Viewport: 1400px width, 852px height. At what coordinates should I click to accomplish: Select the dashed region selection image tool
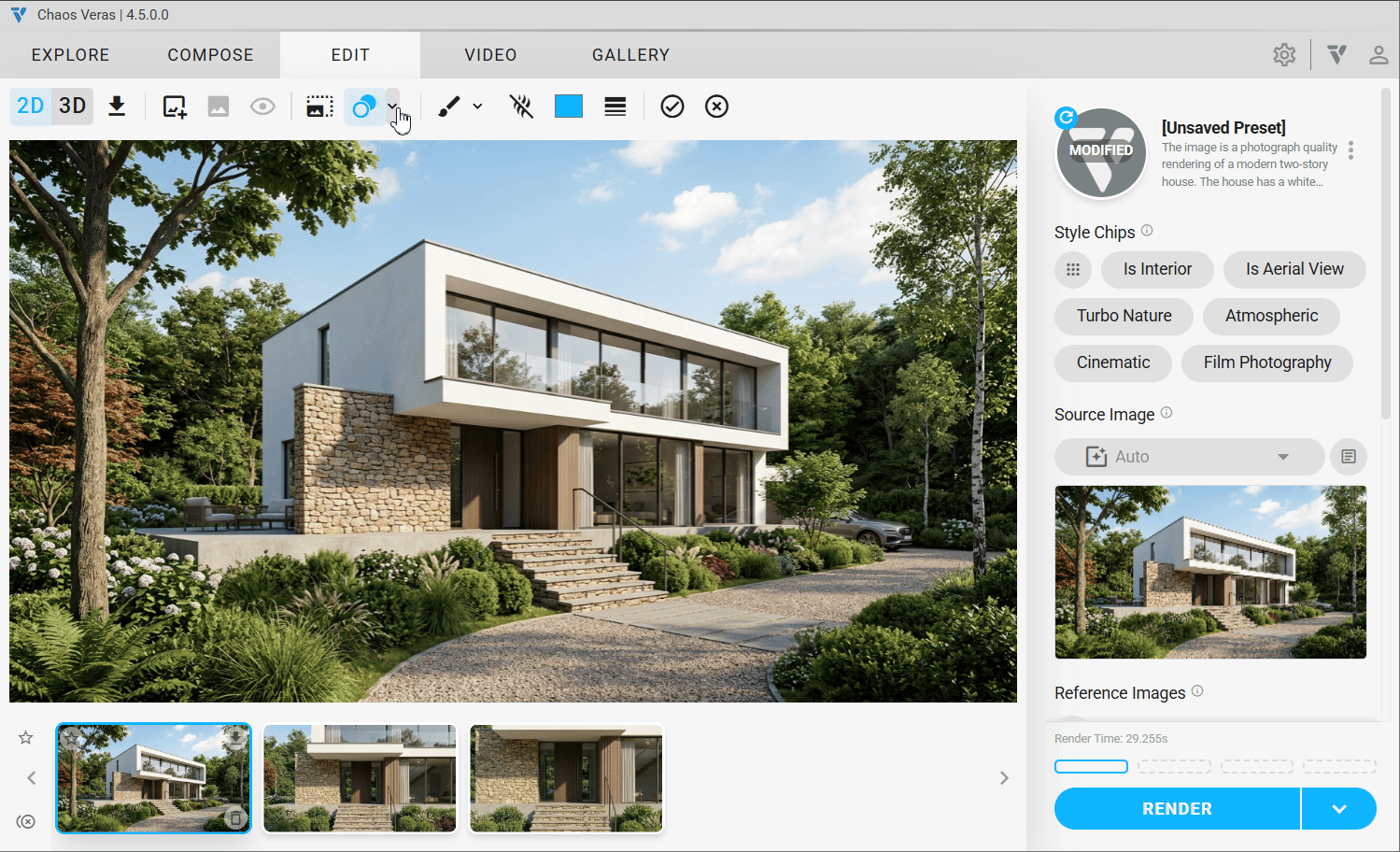click(319, 106)
